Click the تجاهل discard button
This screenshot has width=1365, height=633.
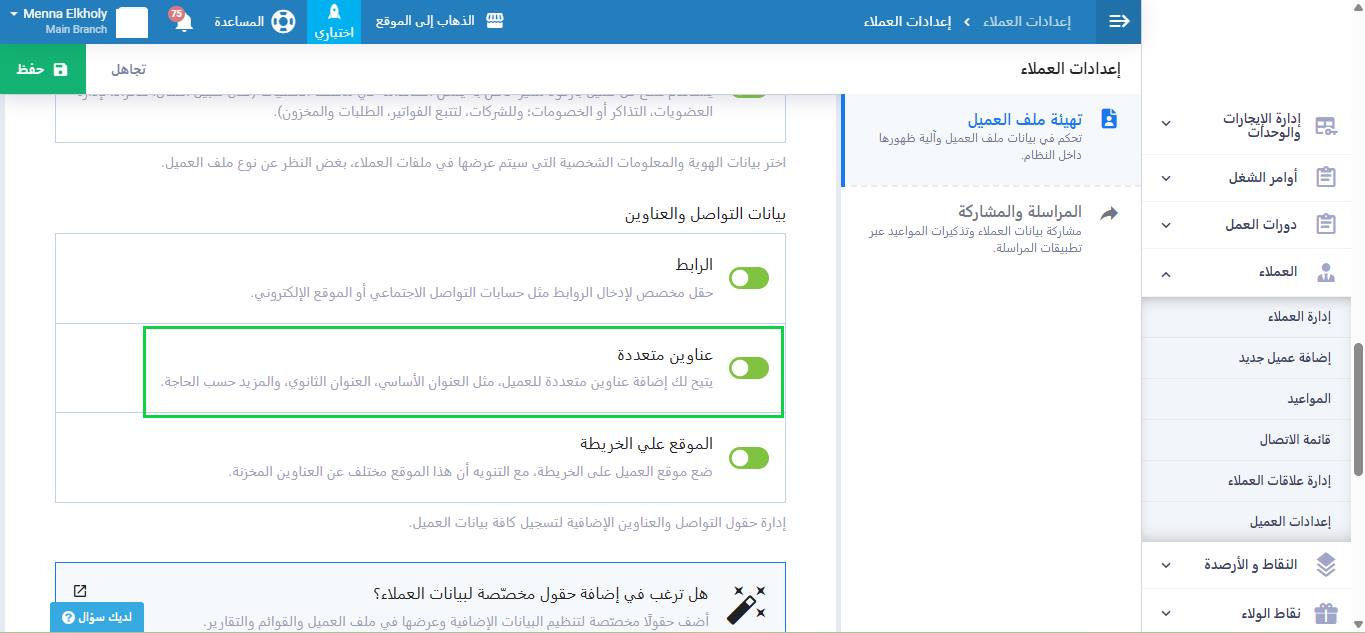point(128,69)
